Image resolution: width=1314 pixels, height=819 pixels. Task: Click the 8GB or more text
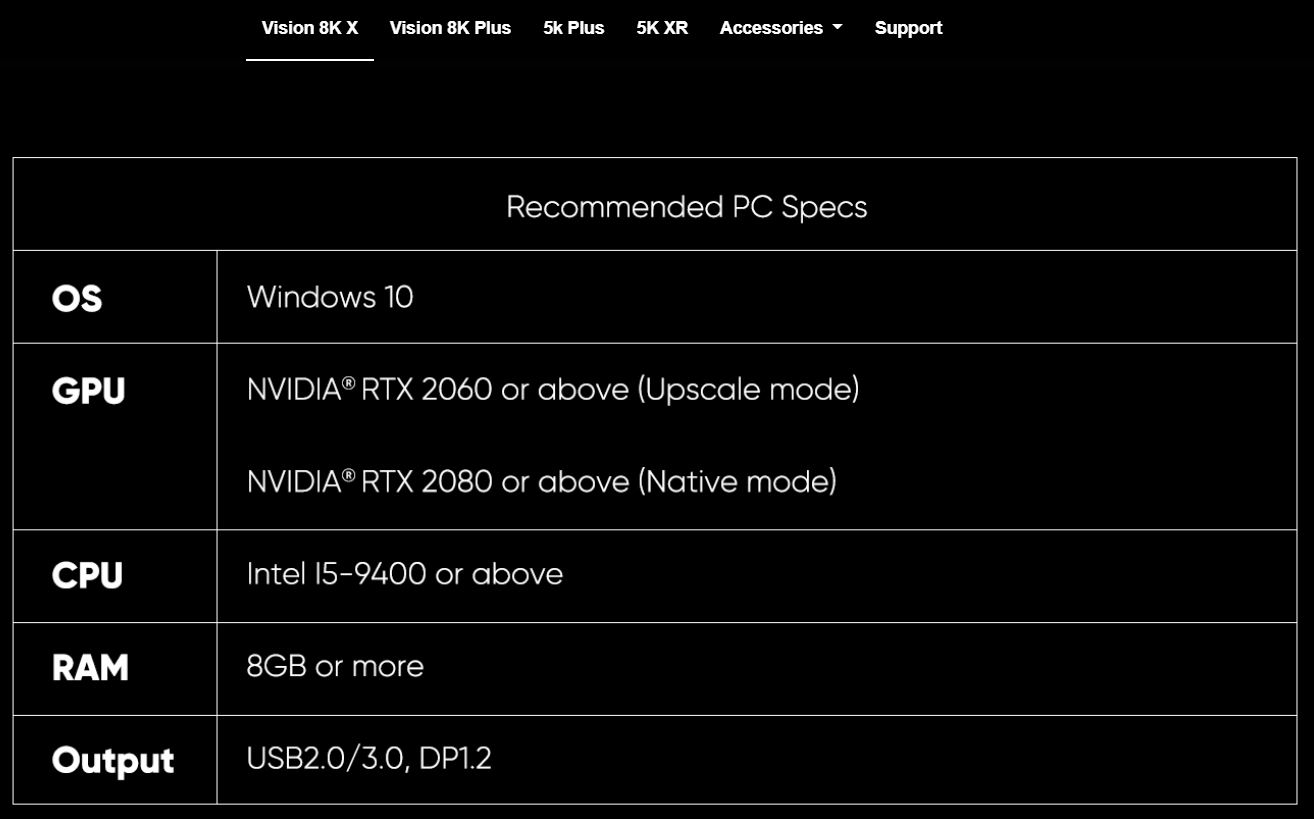(x=335, y=666)
